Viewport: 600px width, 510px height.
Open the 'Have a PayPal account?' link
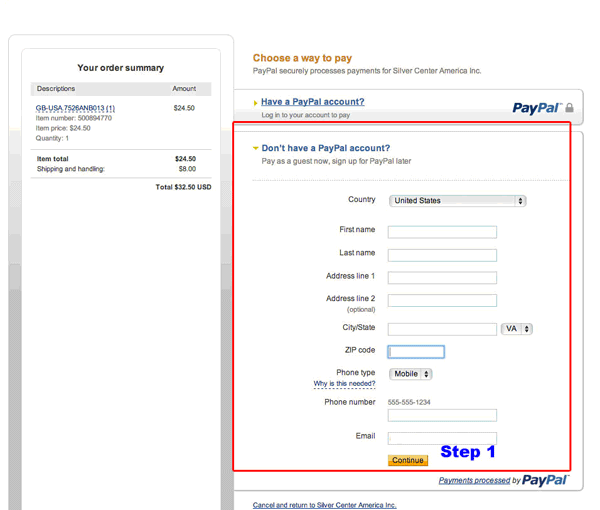pos(313,102)
